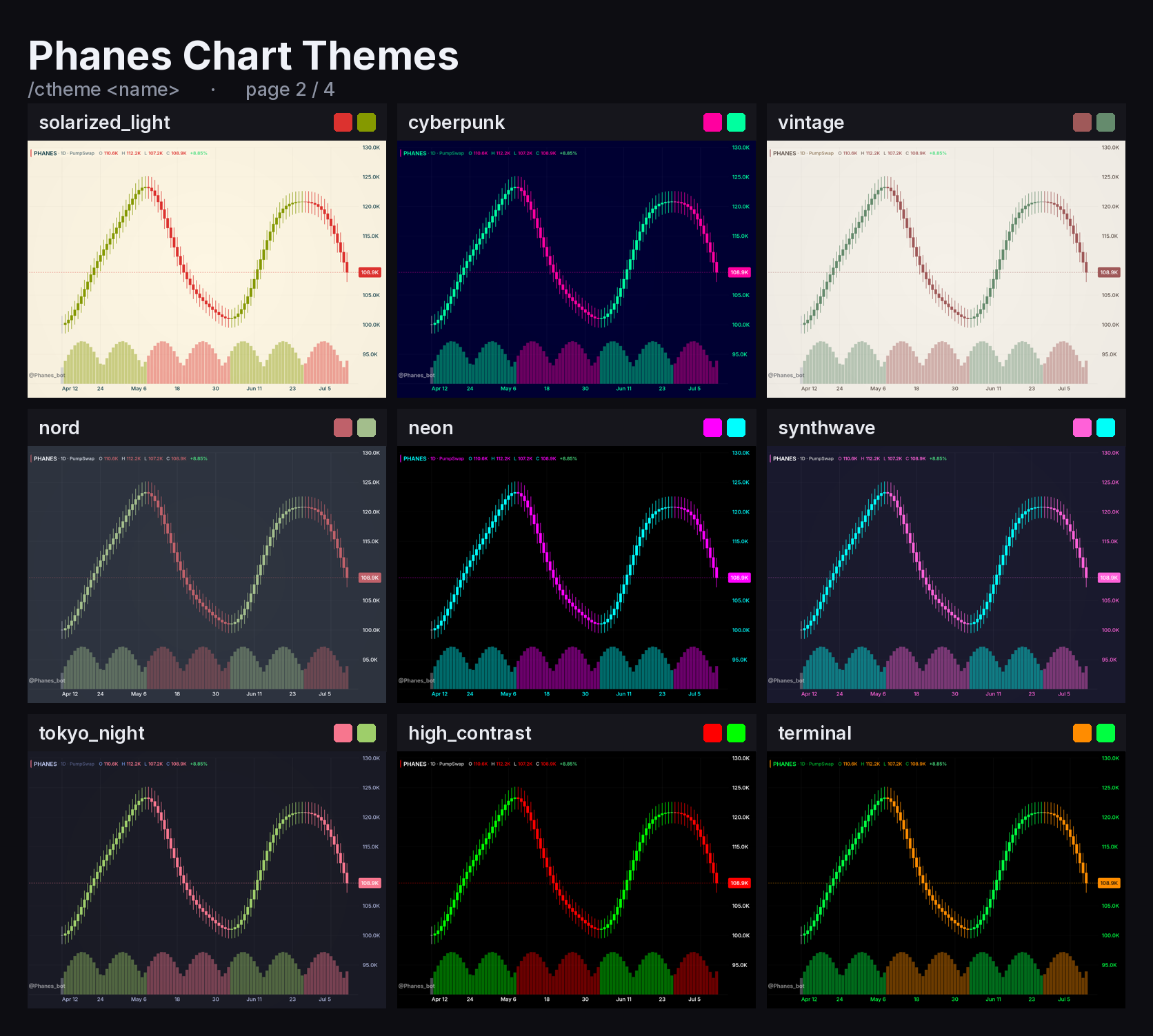This screenshot has height=1036, width=1153.
Task: Open the synthwave chart preview
Action: (946, 574)
